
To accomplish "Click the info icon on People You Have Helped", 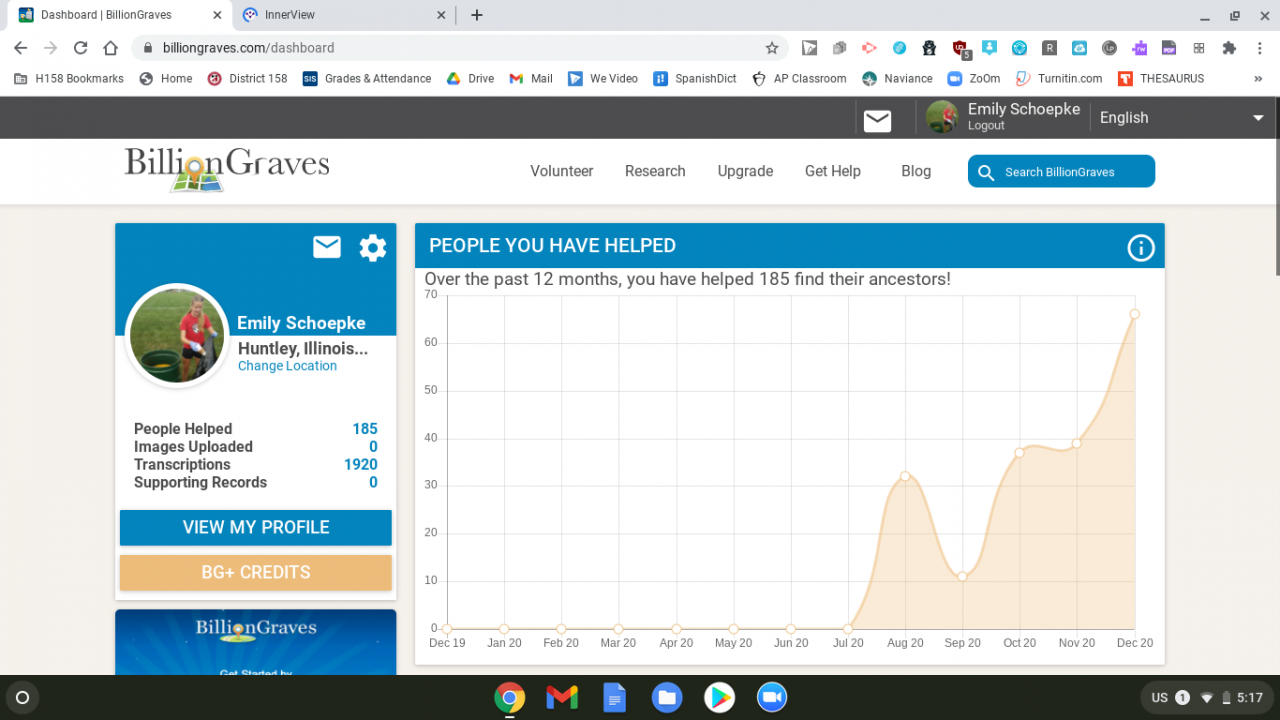I will pyautogui.click(x=1141, y=248).
